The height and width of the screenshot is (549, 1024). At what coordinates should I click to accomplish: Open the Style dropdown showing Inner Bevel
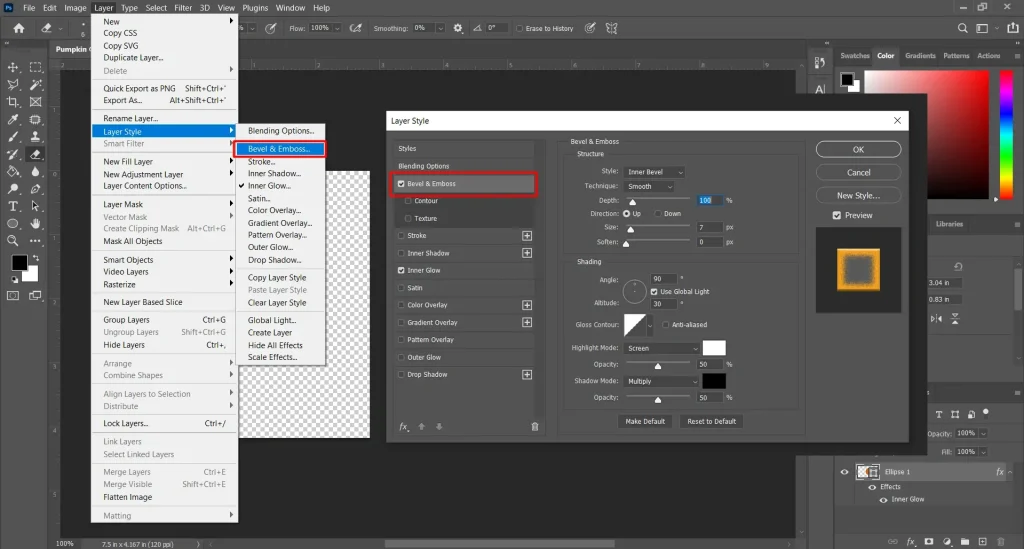(654, 172)
